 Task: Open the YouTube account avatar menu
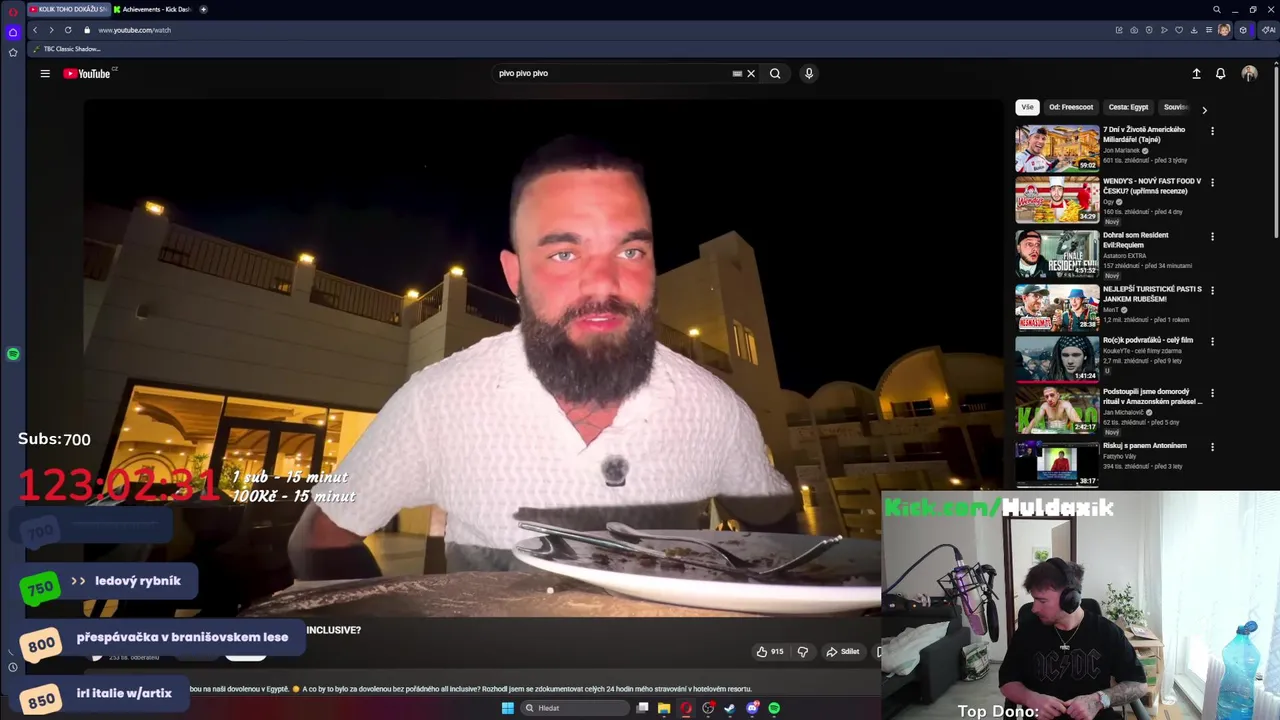tap(1249, 73)
